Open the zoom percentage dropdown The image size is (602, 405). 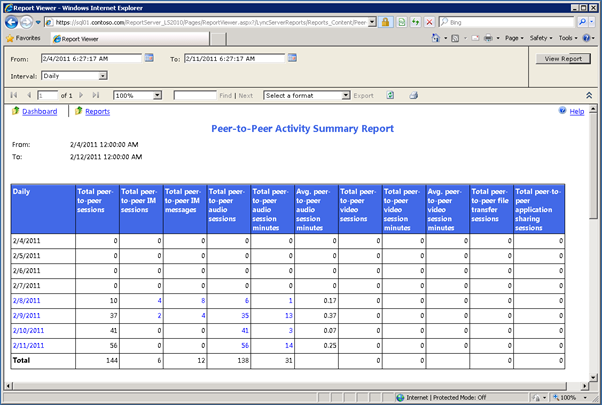coord(157,96)
